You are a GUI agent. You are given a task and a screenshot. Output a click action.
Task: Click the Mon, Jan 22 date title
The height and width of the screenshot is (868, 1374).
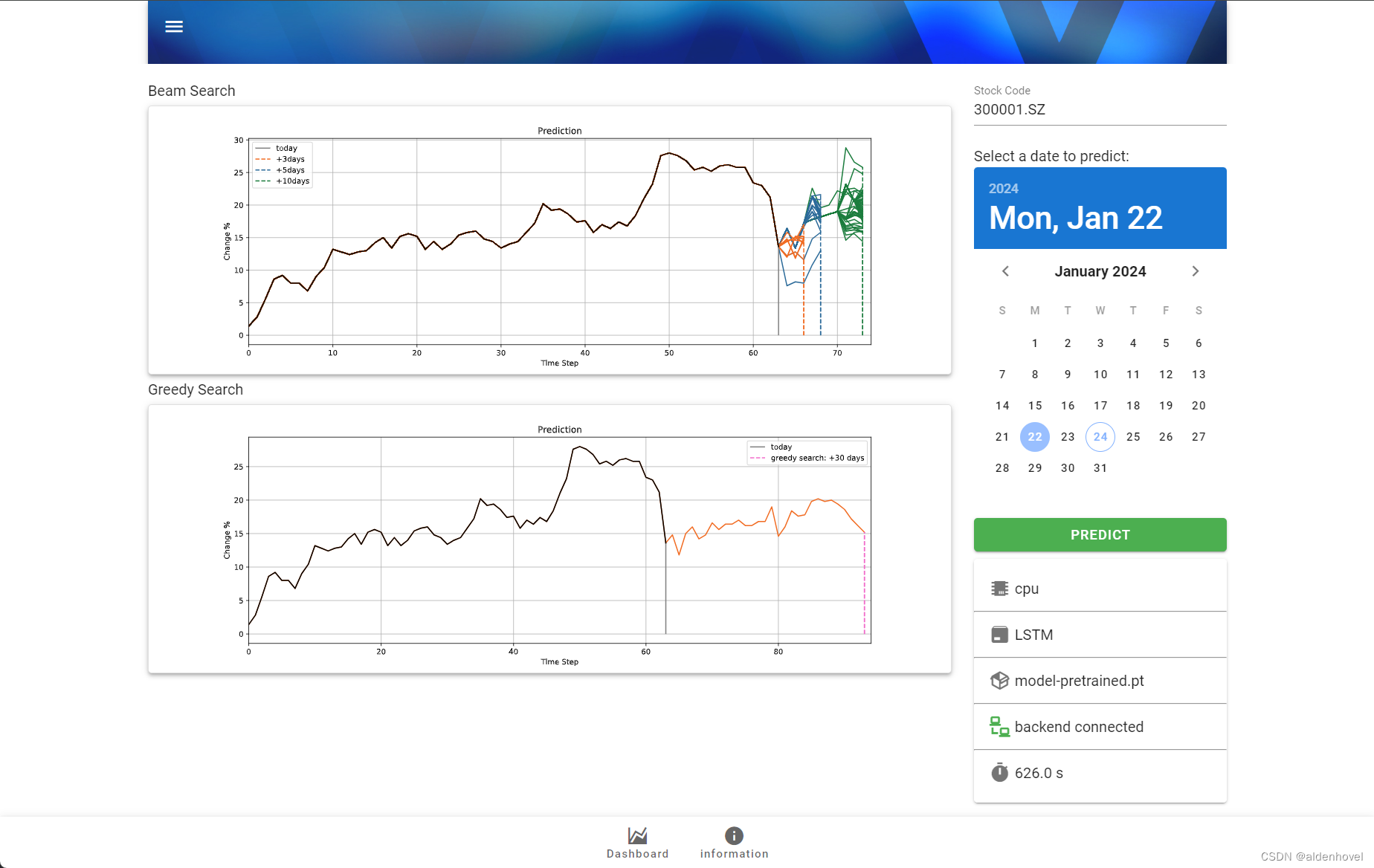[x=1075, y=218]
